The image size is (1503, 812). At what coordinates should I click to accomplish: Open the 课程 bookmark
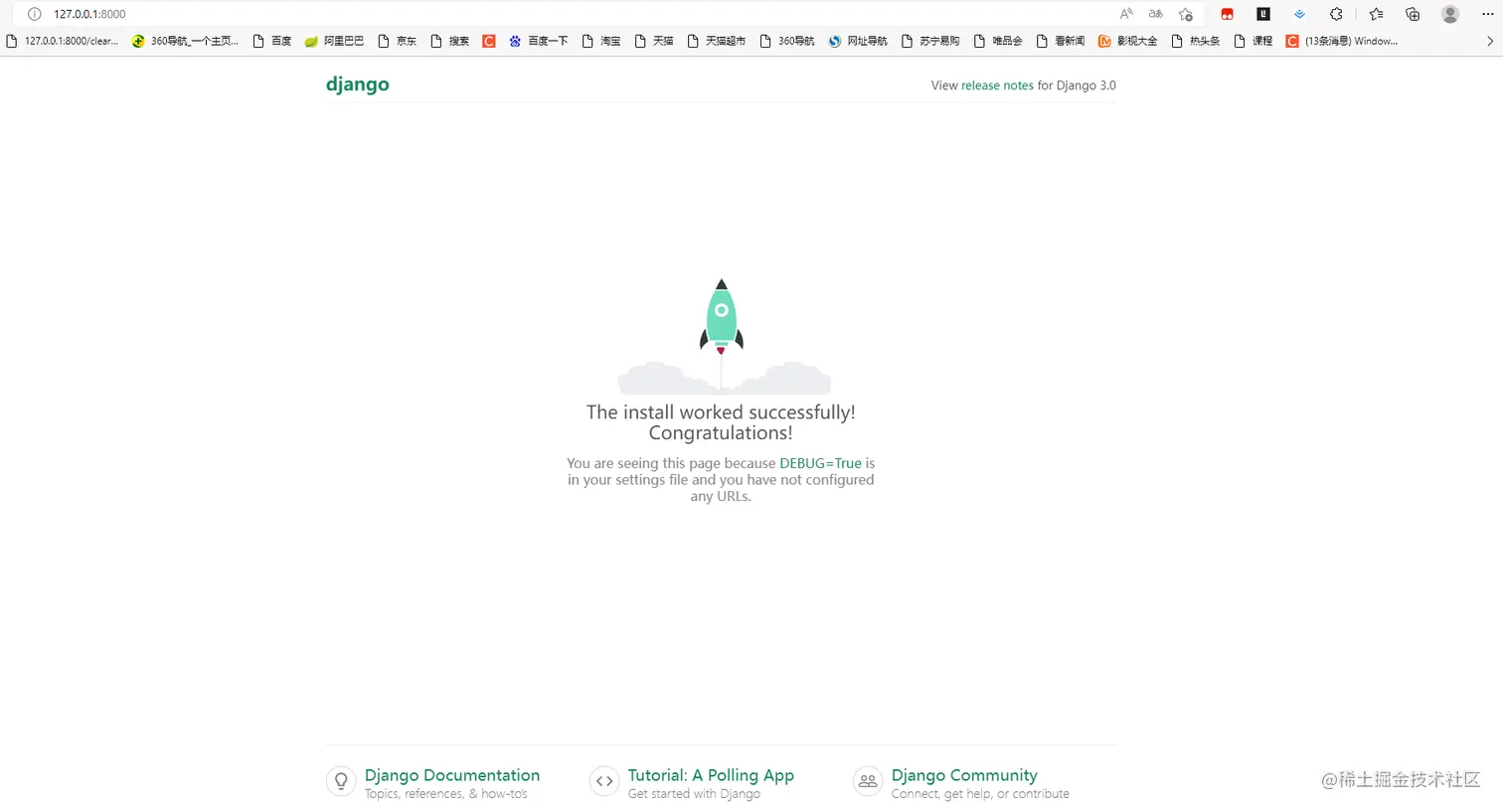tap(1252, 41)
